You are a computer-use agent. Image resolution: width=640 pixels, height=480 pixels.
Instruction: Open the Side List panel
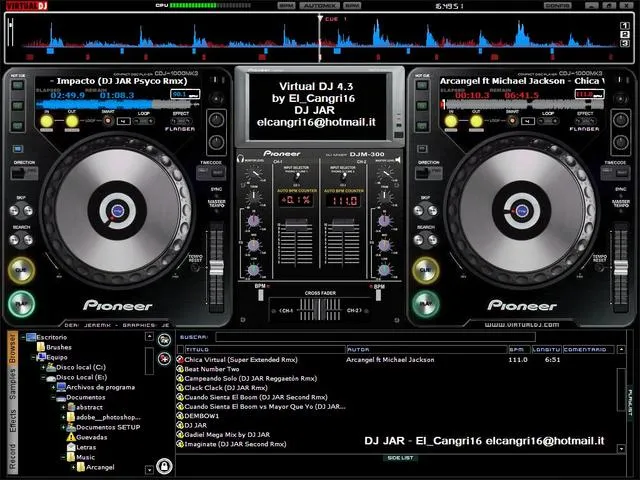pos(400,458)
